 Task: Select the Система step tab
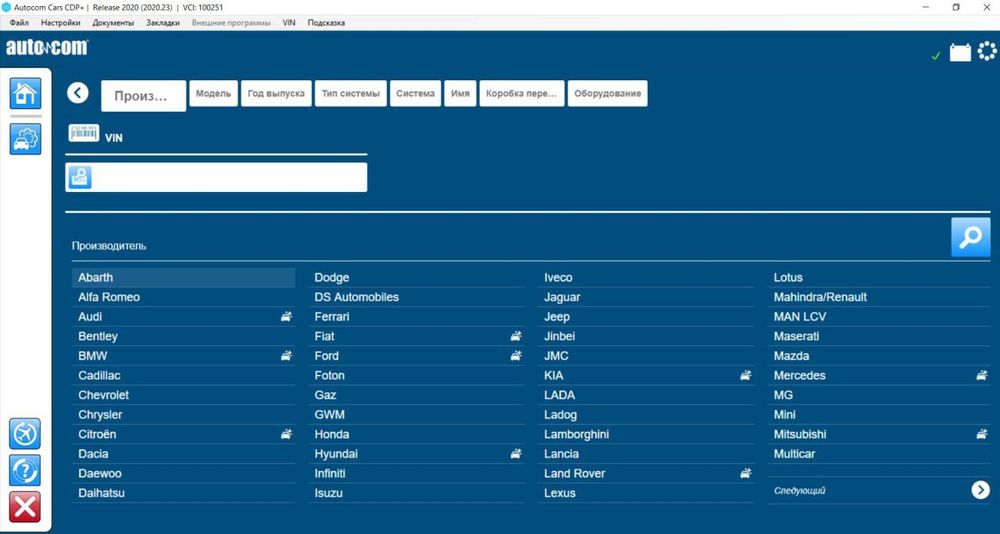click(415, 93)
